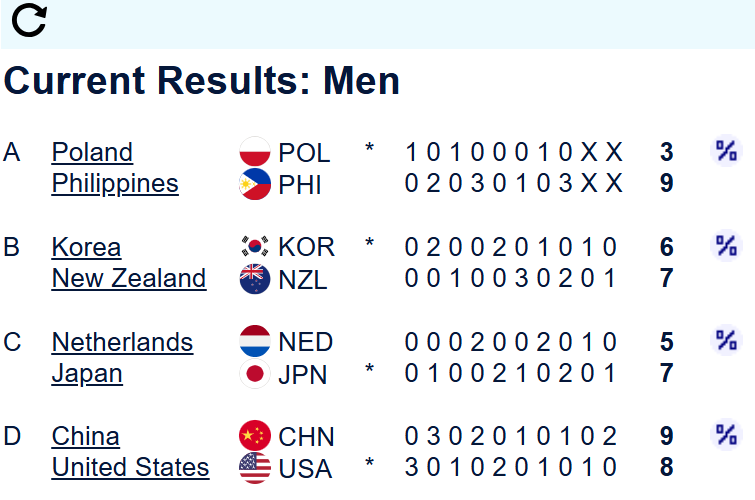Open the United States team link
This screenshot has width=755, height=500.
pyautogui.click(x=130, y=468)
